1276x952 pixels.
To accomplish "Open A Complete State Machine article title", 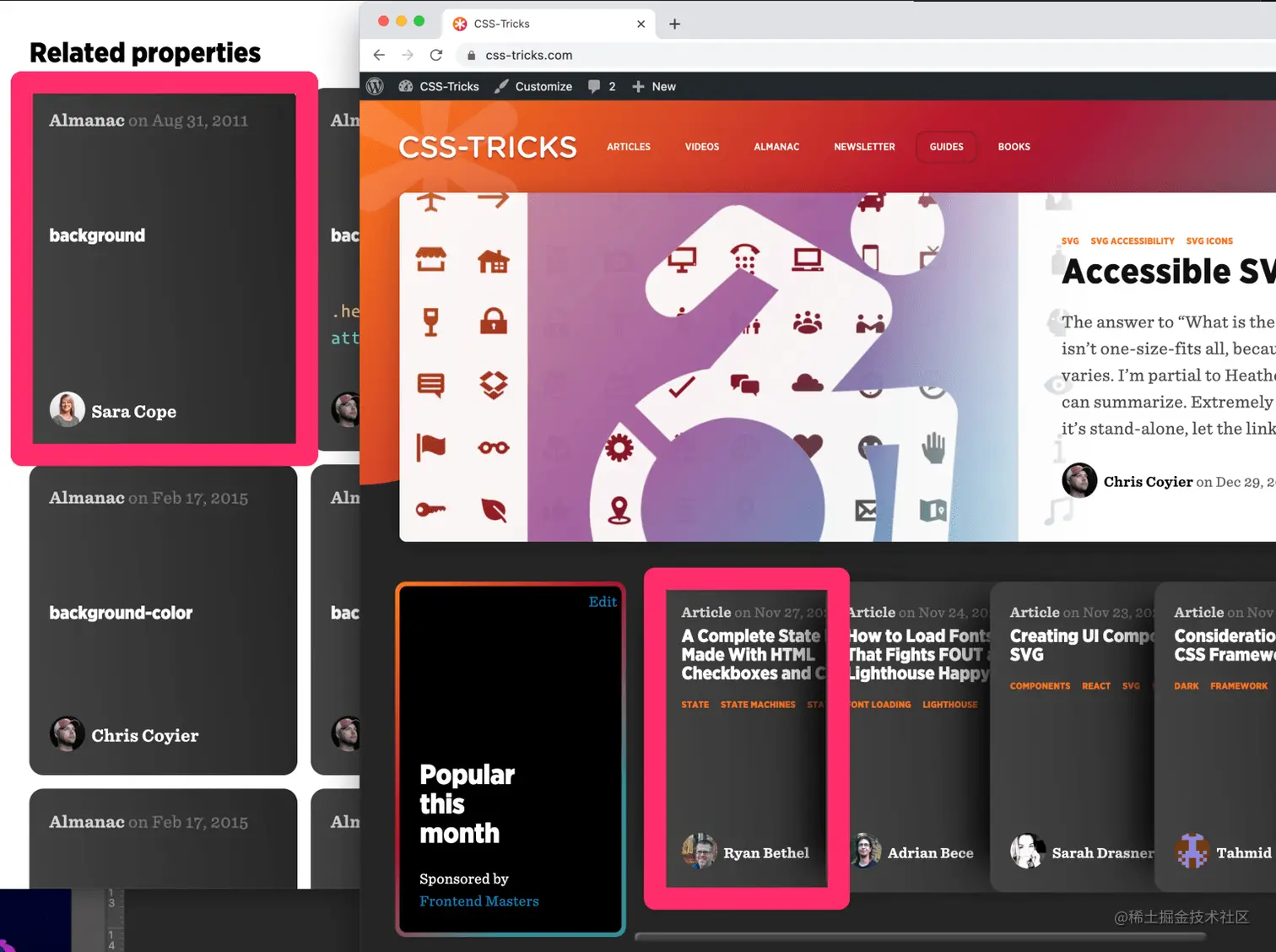I will tap(754, 655).
